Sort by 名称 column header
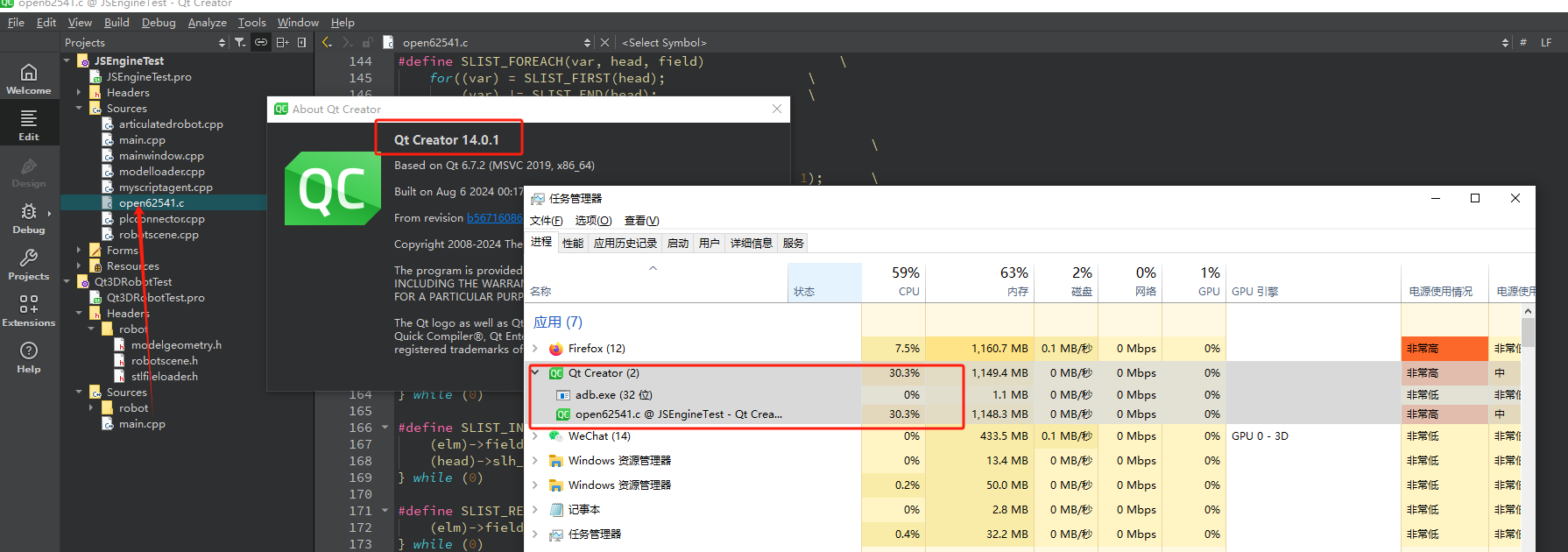1568x552 pixels. pyautogui.click(x=657, y=281)
